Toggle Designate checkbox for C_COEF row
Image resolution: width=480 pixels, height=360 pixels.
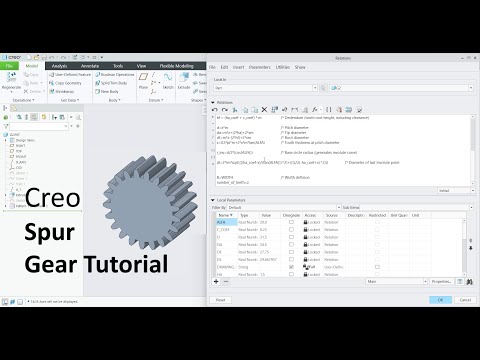coord(291,230)
